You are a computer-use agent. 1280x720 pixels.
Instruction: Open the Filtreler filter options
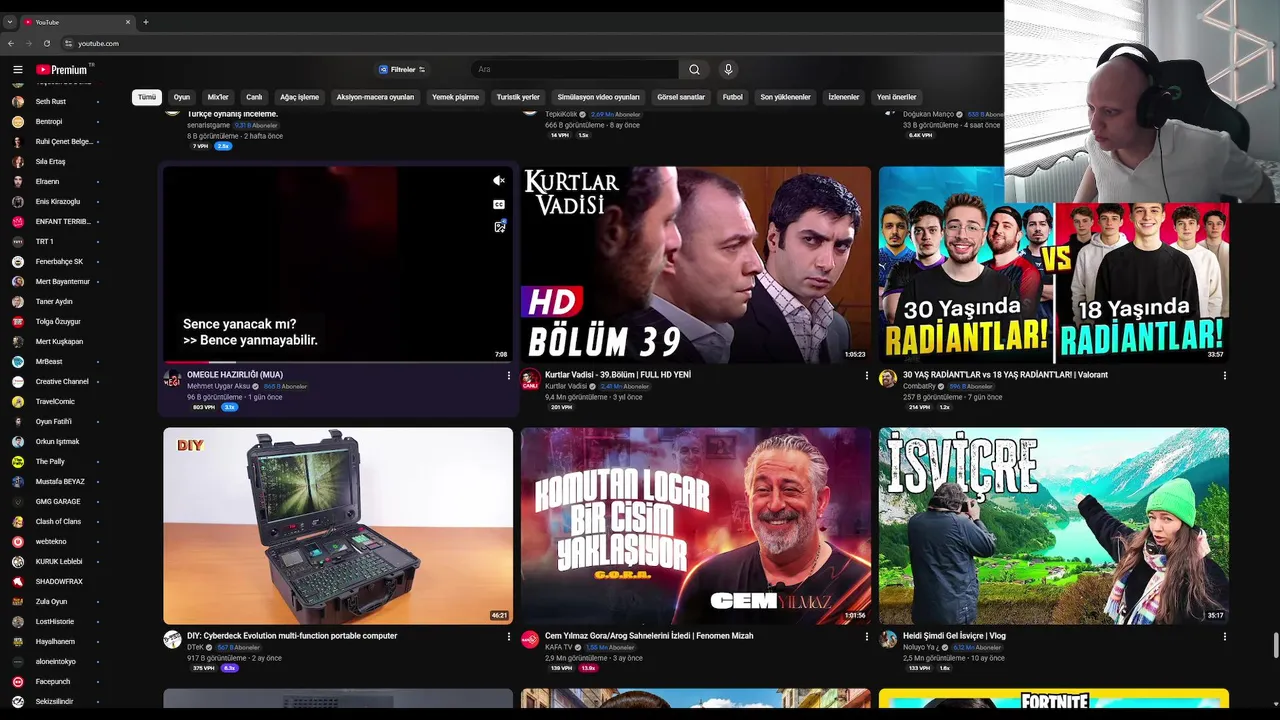click(402, 70)
